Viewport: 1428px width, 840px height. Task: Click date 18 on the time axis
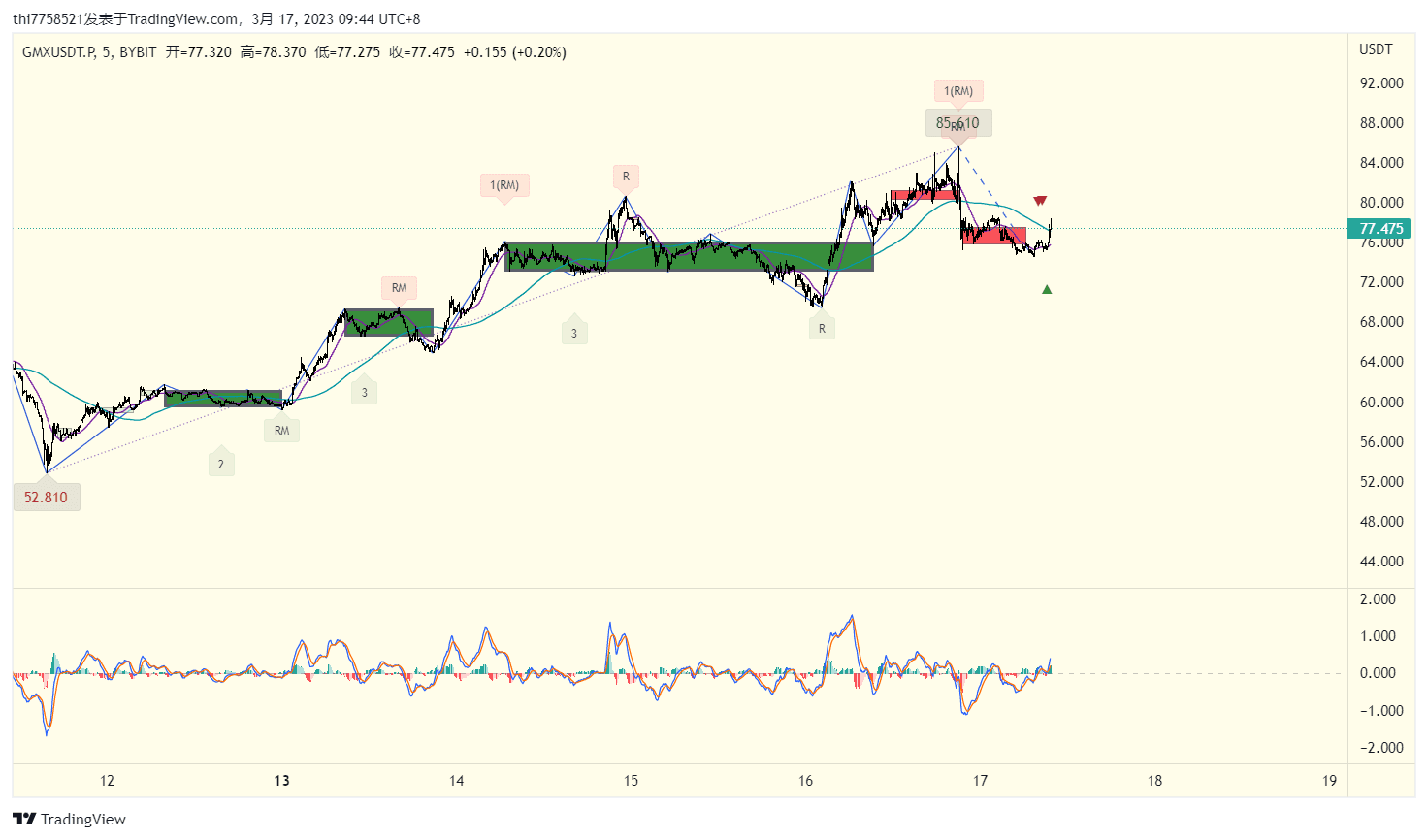pos(1154,781)
